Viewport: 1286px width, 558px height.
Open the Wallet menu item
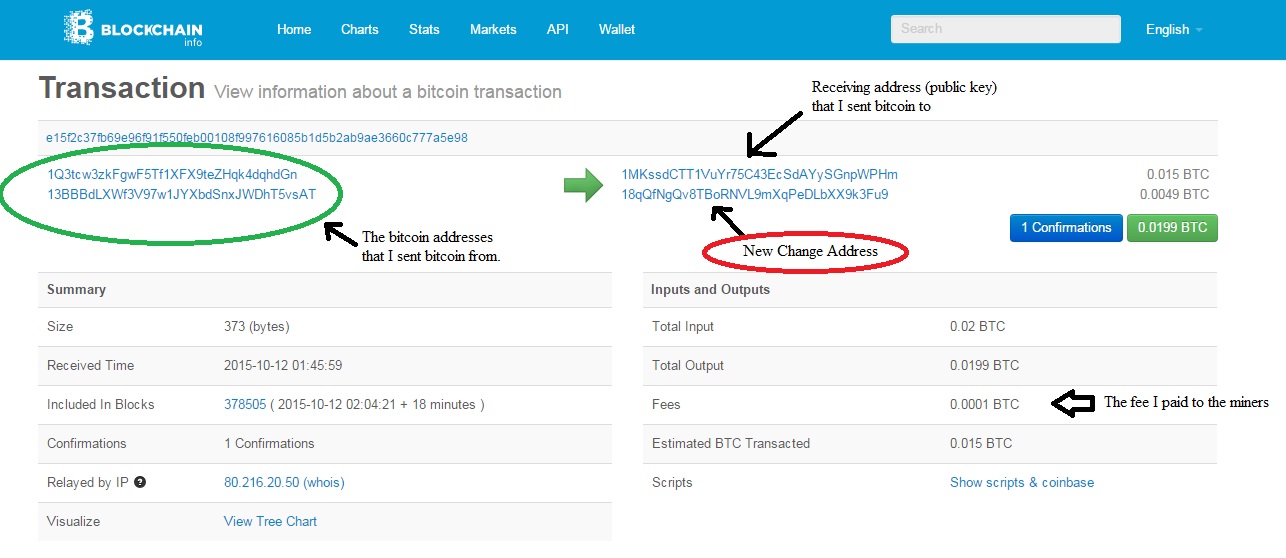pos(617,29)
